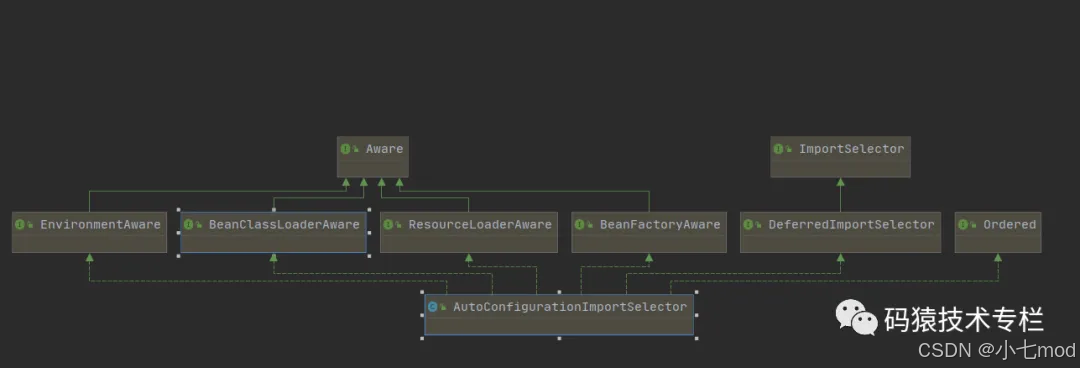
Task: Select the EnvironmentAware node
Action: pos(90,232)
